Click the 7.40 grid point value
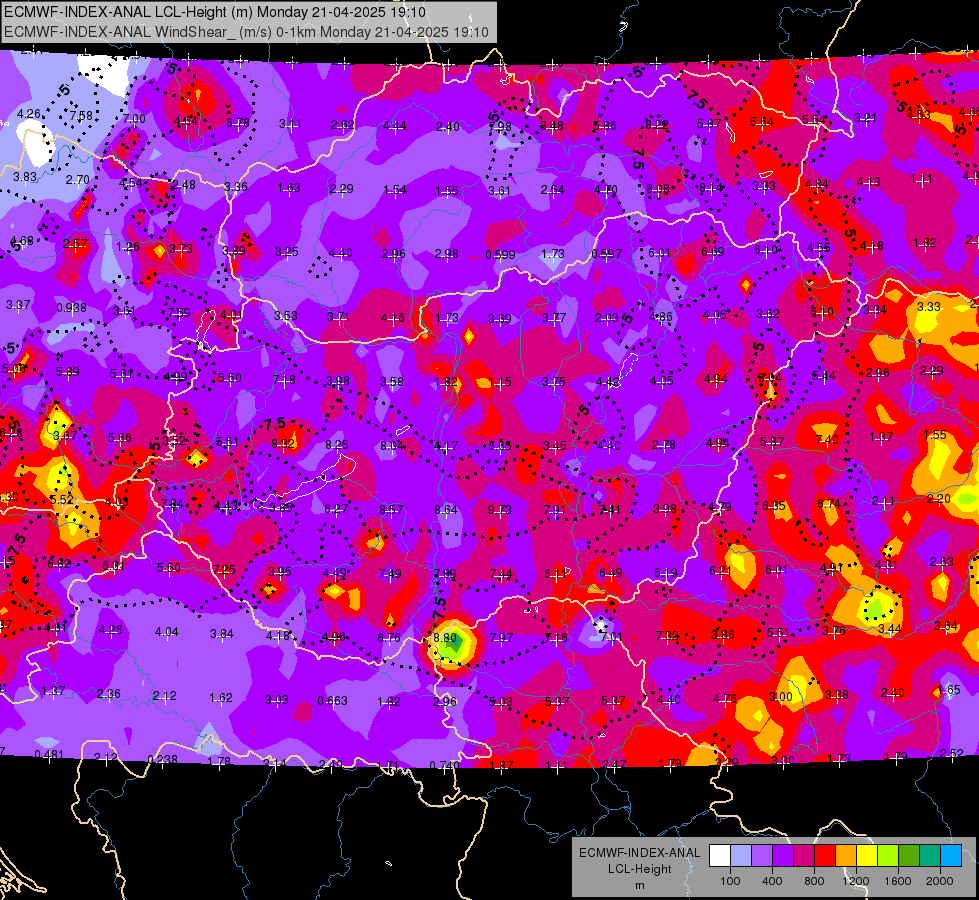 coord(827,440)
